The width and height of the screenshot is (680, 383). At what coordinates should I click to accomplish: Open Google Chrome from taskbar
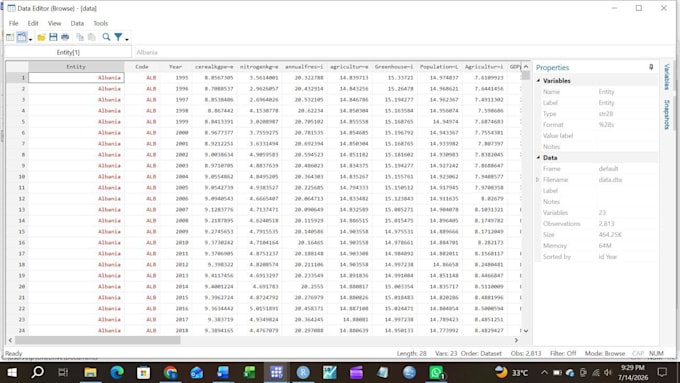[170, 372]
